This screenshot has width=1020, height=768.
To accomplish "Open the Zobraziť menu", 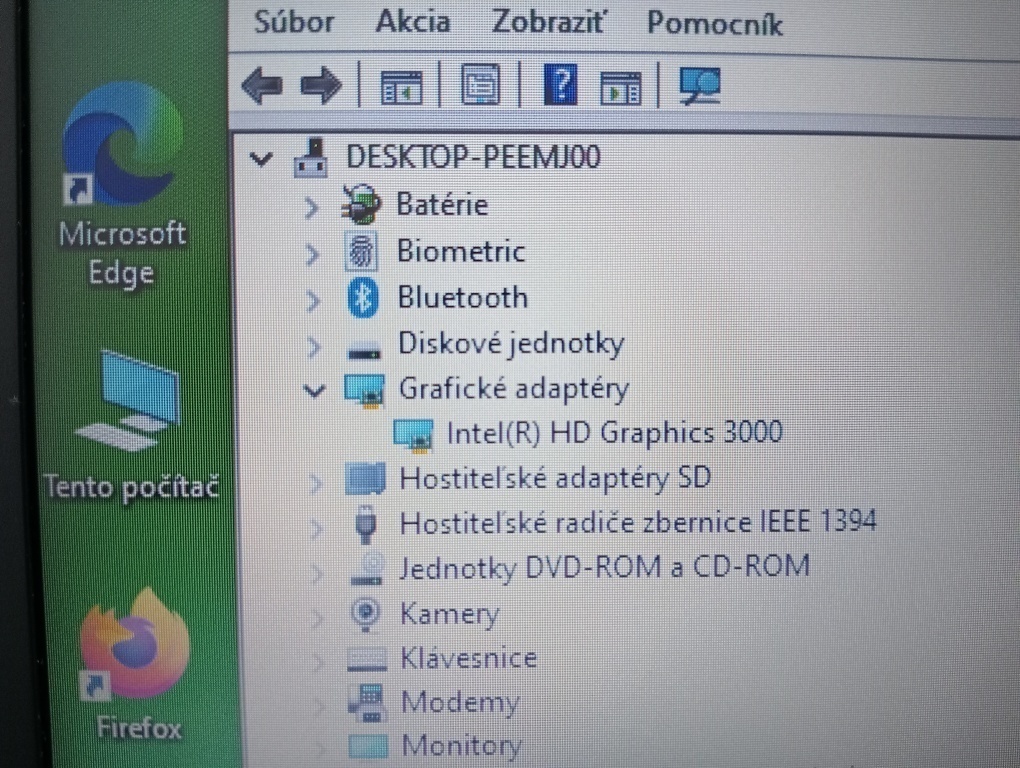I will pyautogui.click(x=546, y=23).
